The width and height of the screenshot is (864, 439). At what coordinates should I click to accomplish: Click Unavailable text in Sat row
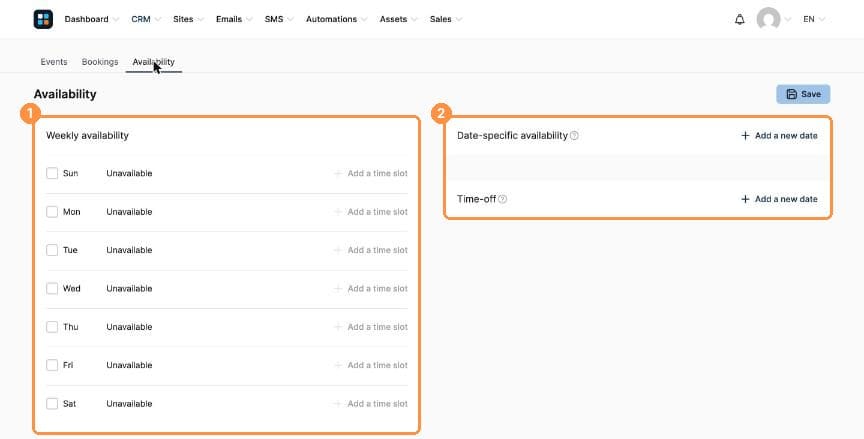(129, 404)
